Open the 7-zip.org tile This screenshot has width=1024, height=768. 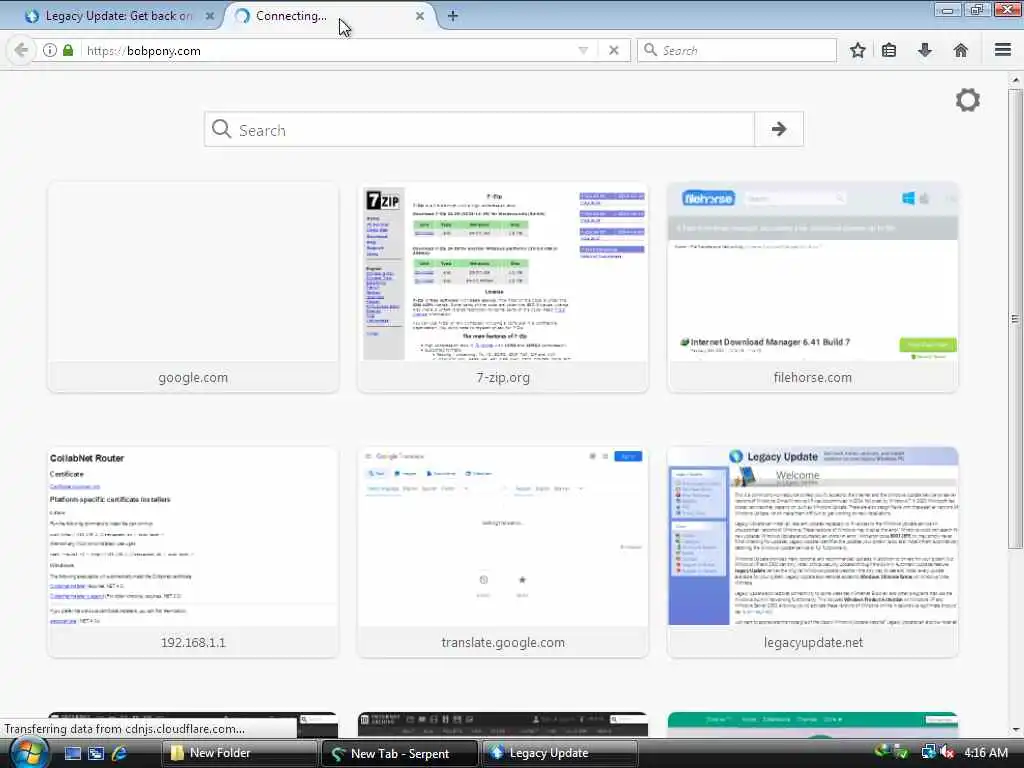tap(503, 287)
